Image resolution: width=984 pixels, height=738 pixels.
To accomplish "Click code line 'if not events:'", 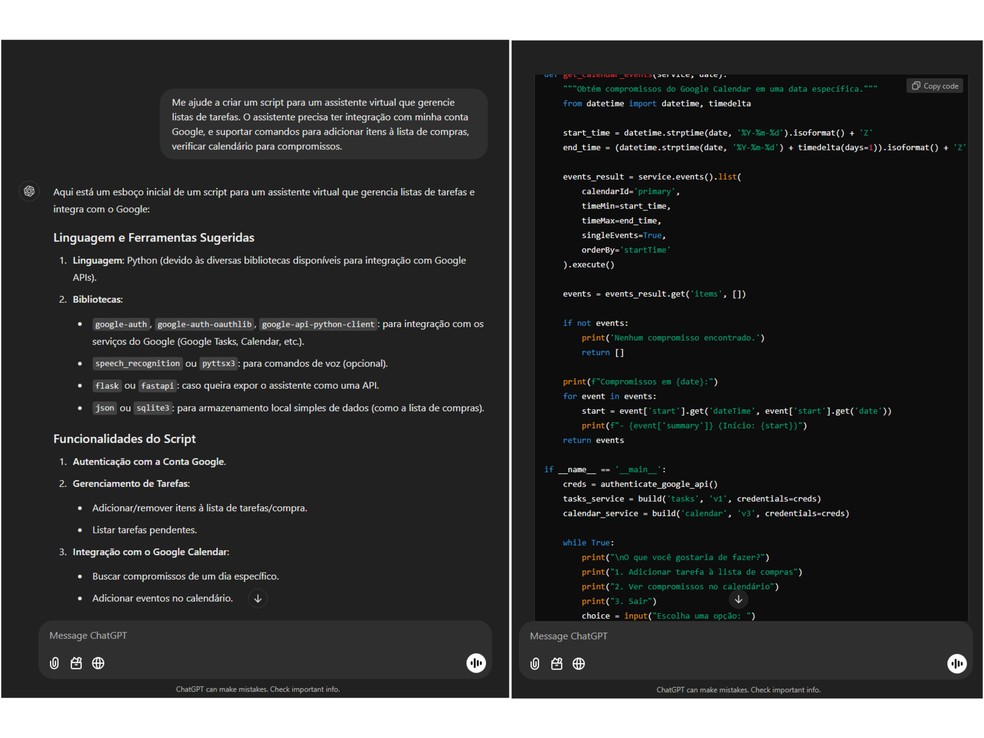I will pyautogui.click(x=595, y=323).
